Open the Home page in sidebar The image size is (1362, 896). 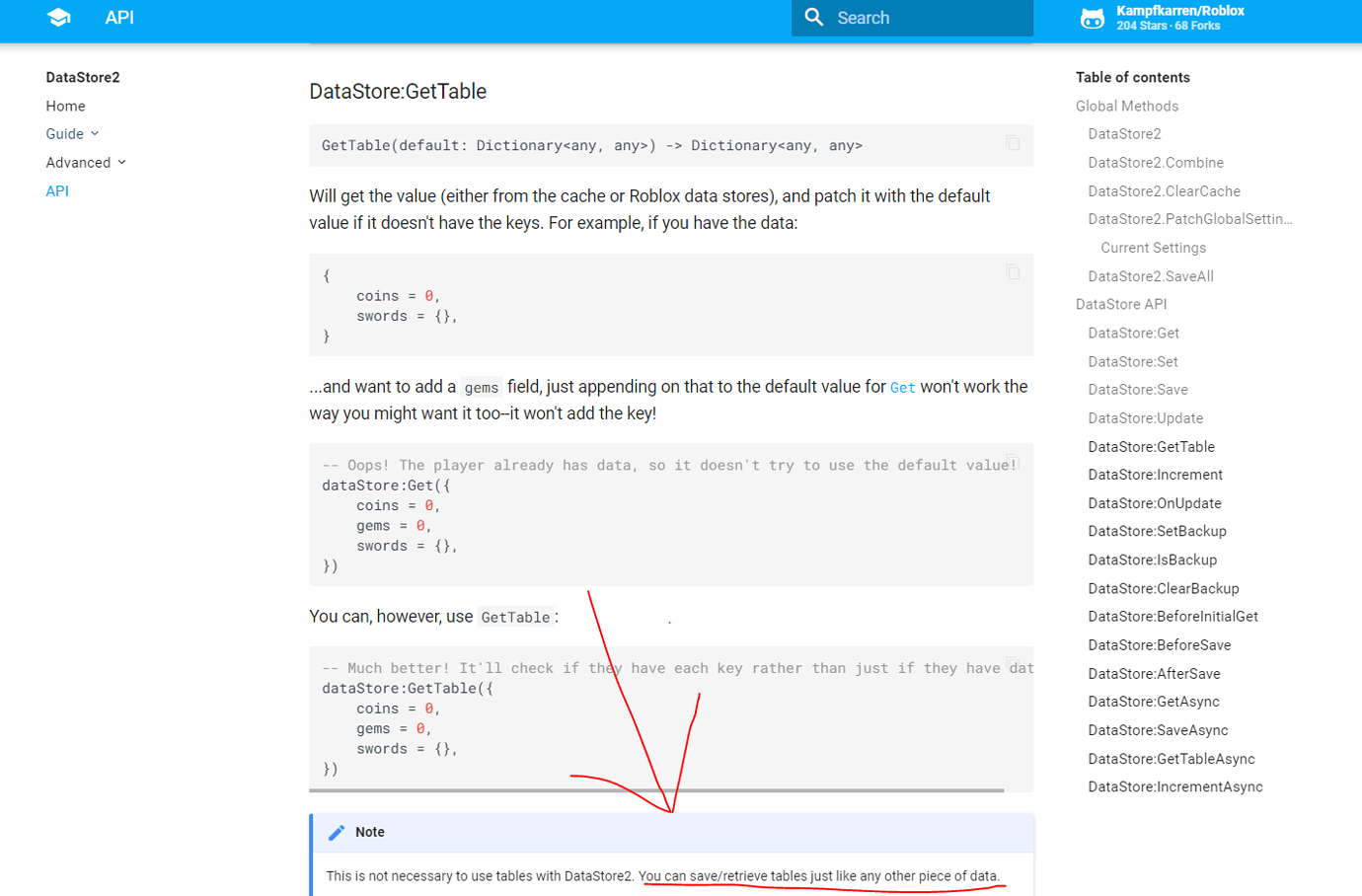tap(65, 106)
